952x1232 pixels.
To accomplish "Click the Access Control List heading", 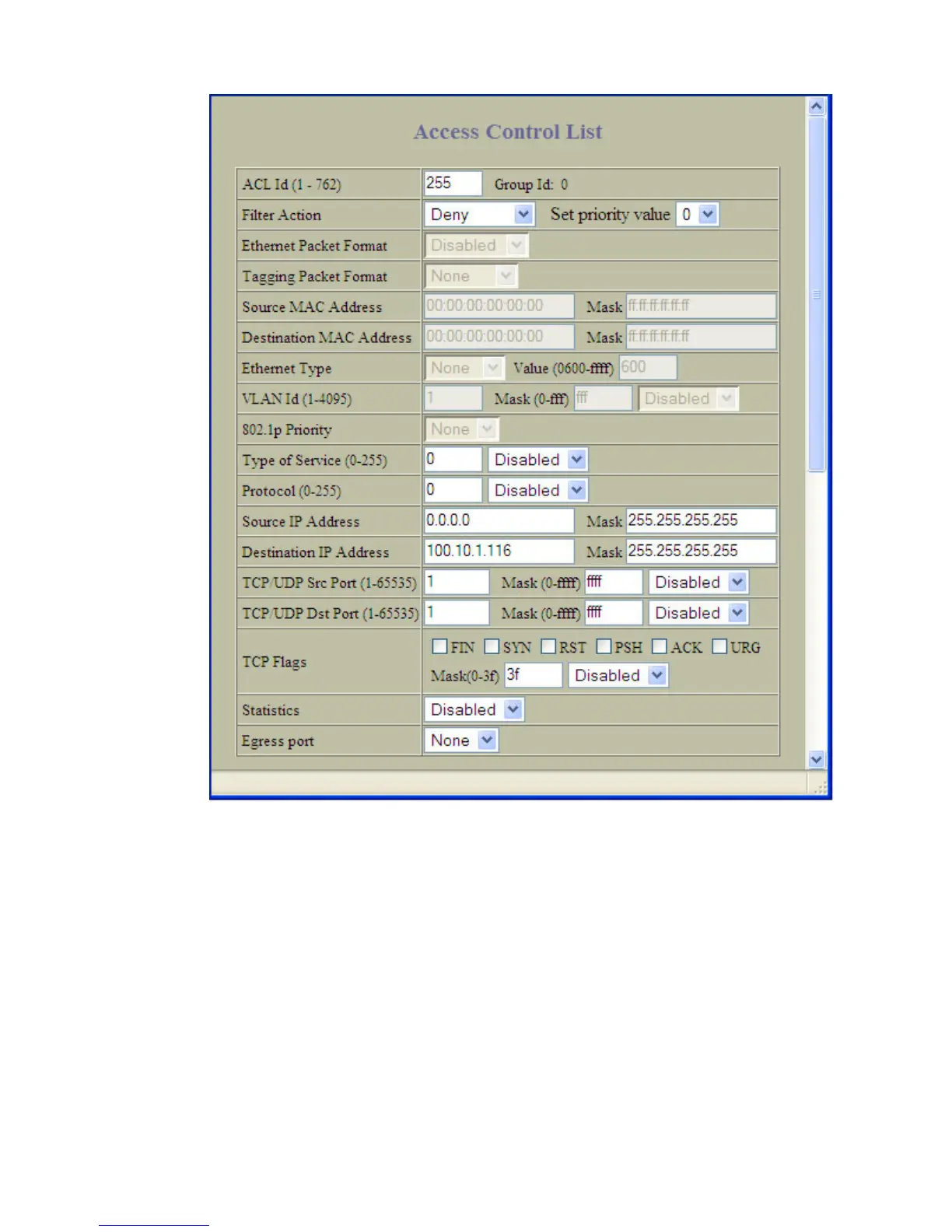I will [508, 131].
